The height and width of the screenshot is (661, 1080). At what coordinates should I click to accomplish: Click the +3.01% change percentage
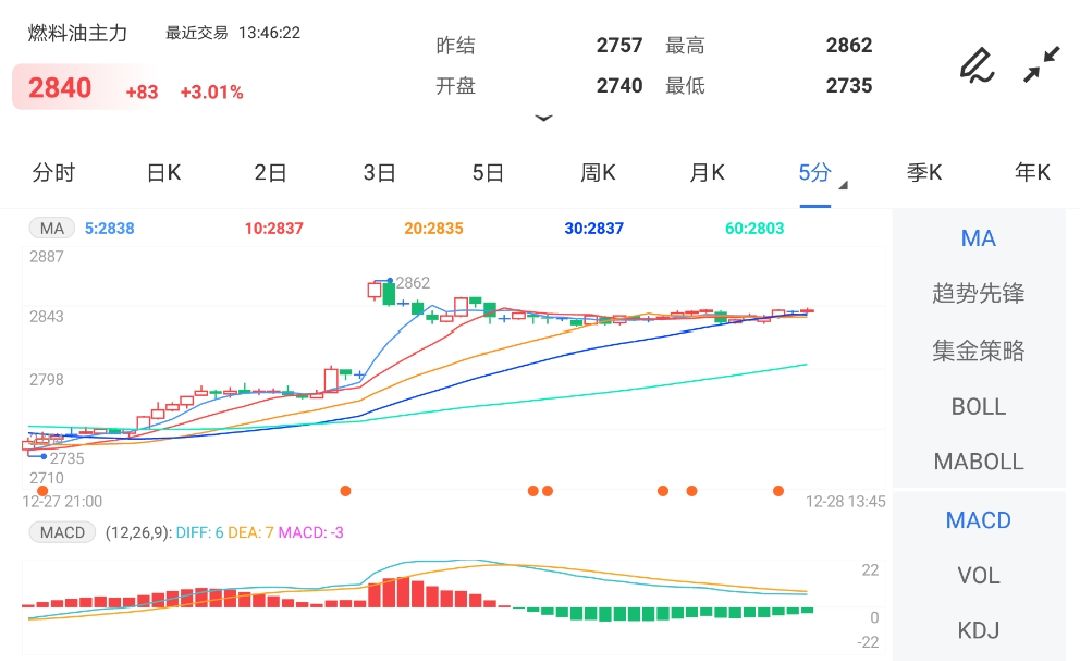(x=211, y=92)
